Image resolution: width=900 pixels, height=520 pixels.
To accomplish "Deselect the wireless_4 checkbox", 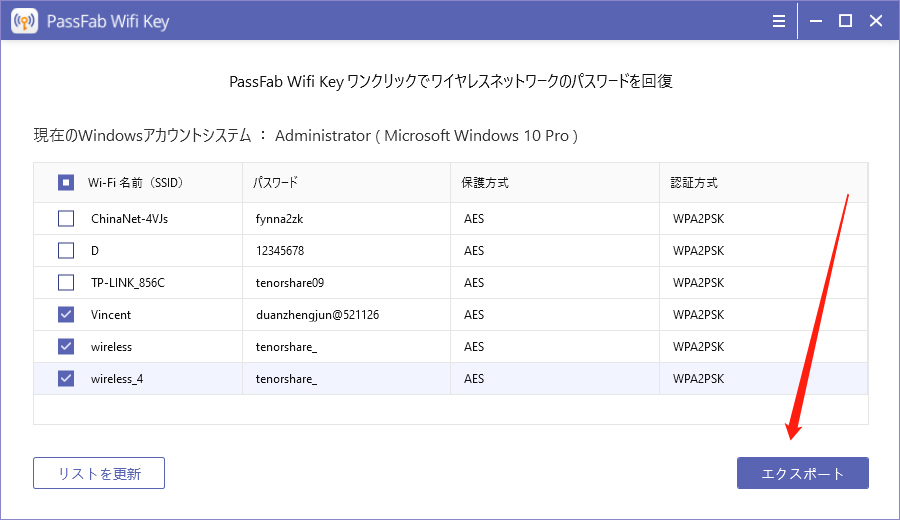I will click(x=66, y=378).
